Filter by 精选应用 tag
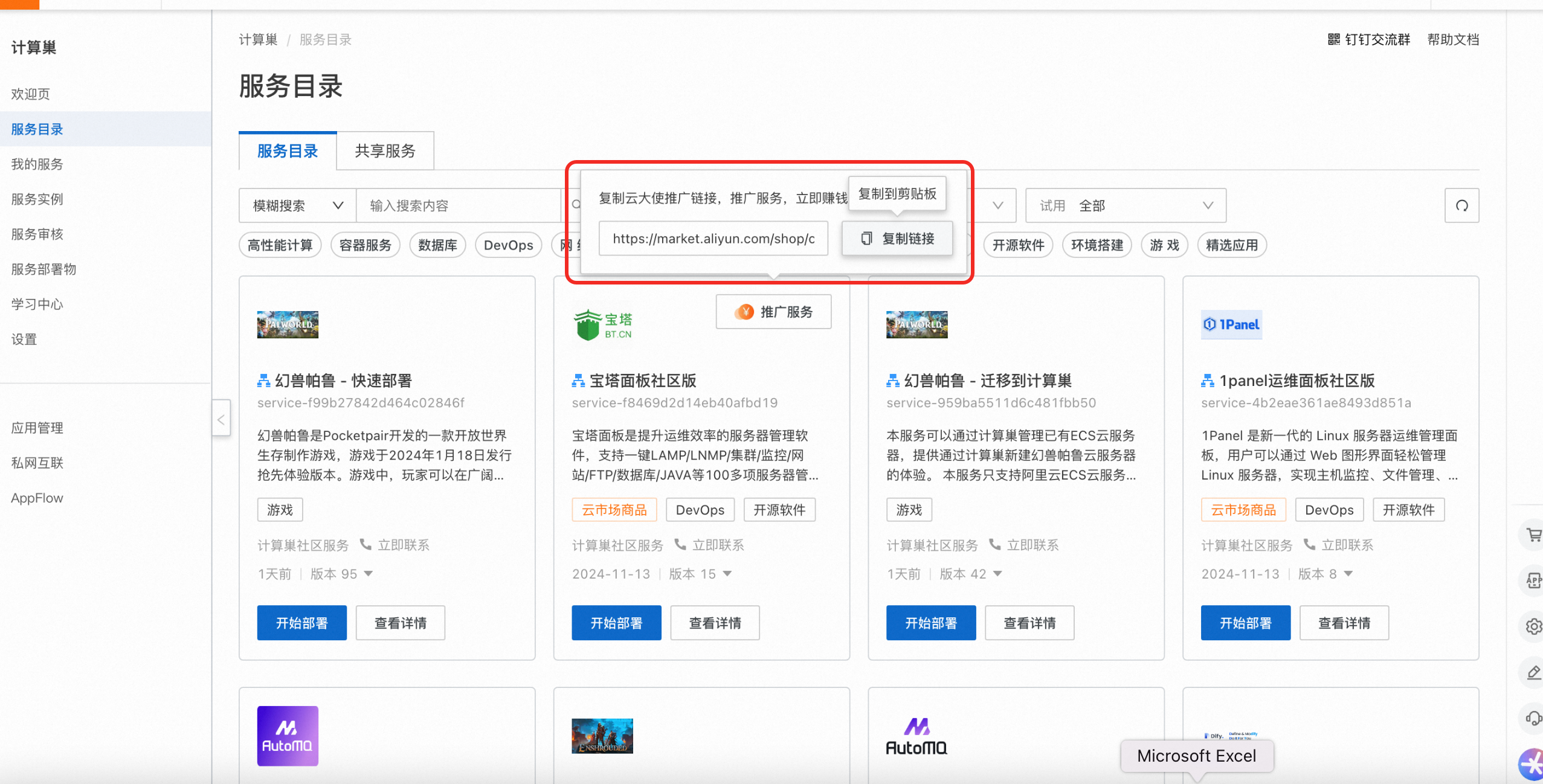 point(1232,245)
